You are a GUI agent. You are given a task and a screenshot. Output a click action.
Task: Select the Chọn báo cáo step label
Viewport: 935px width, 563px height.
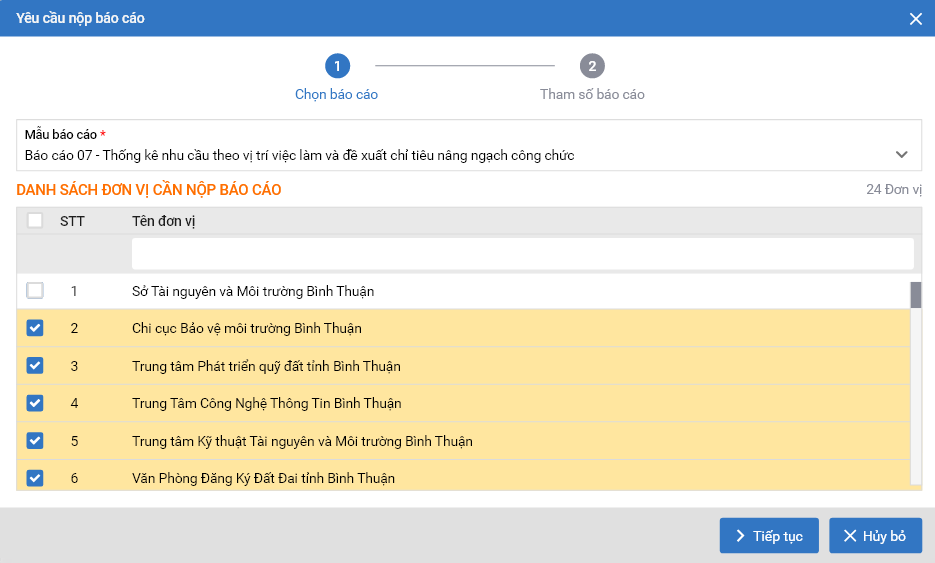(x=336, y=95)
